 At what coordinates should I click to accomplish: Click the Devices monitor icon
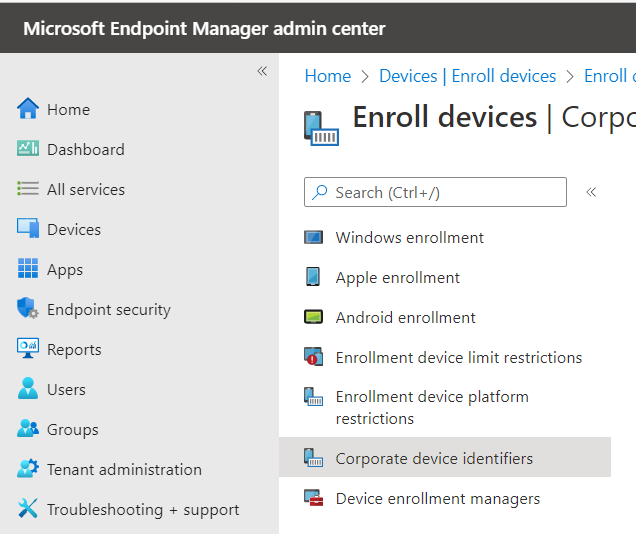coord(28,228)
